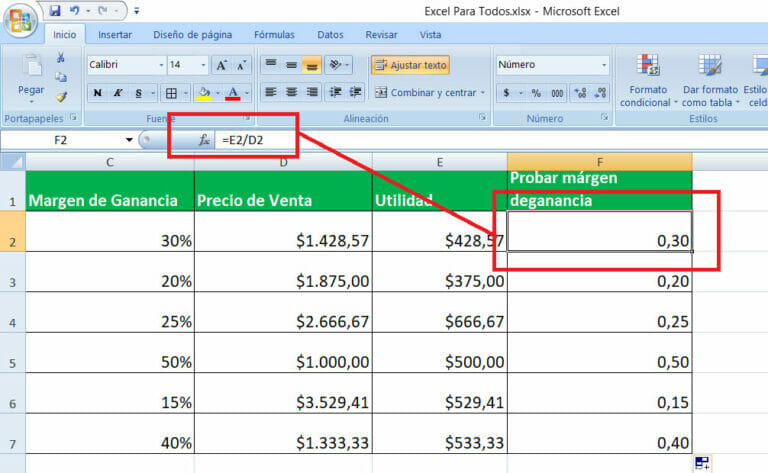Decrease decimal places
768x473 pixels.
[x=600, y=93]
